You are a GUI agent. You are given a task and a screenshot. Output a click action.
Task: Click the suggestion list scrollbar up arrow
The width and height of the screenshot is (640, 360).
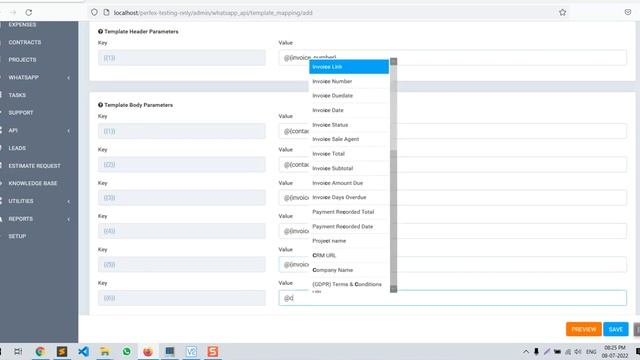point(393,62)
